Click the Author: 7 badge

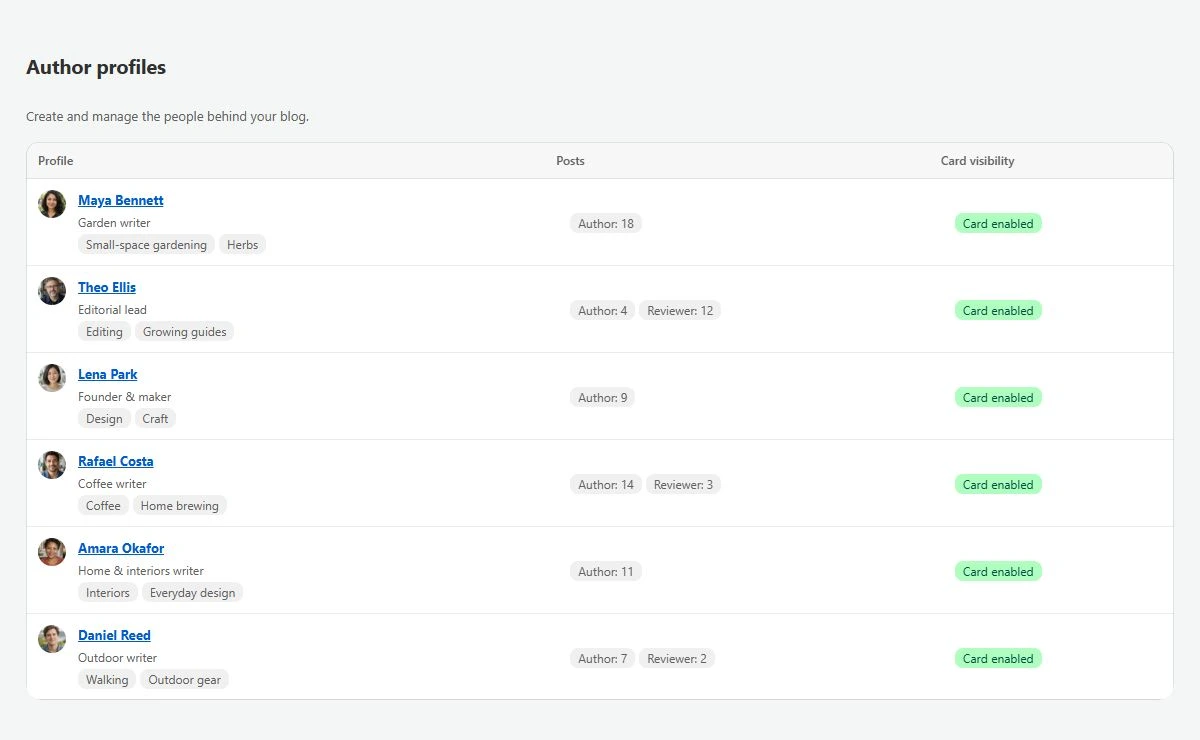click(603, 659)
